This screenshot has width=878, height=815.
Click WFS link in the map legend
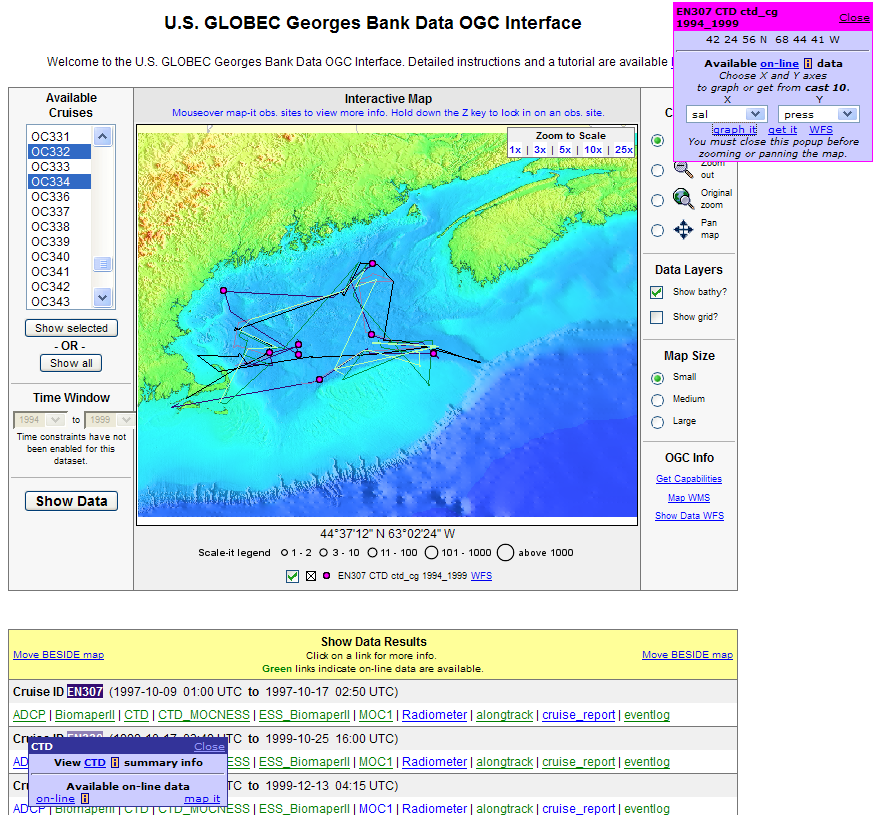pos(482,576)
